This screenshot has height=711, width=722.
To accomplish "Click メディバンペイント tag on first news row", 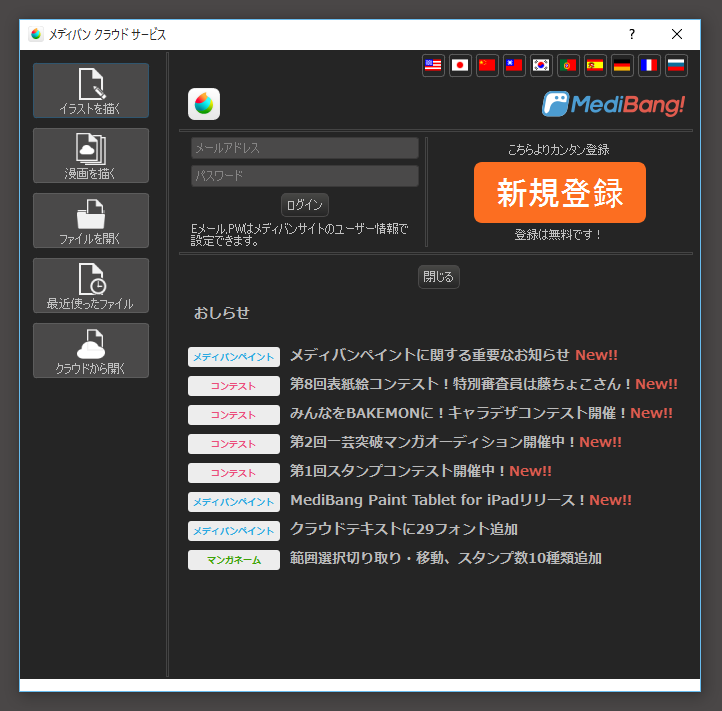I will tap(234, 357).
